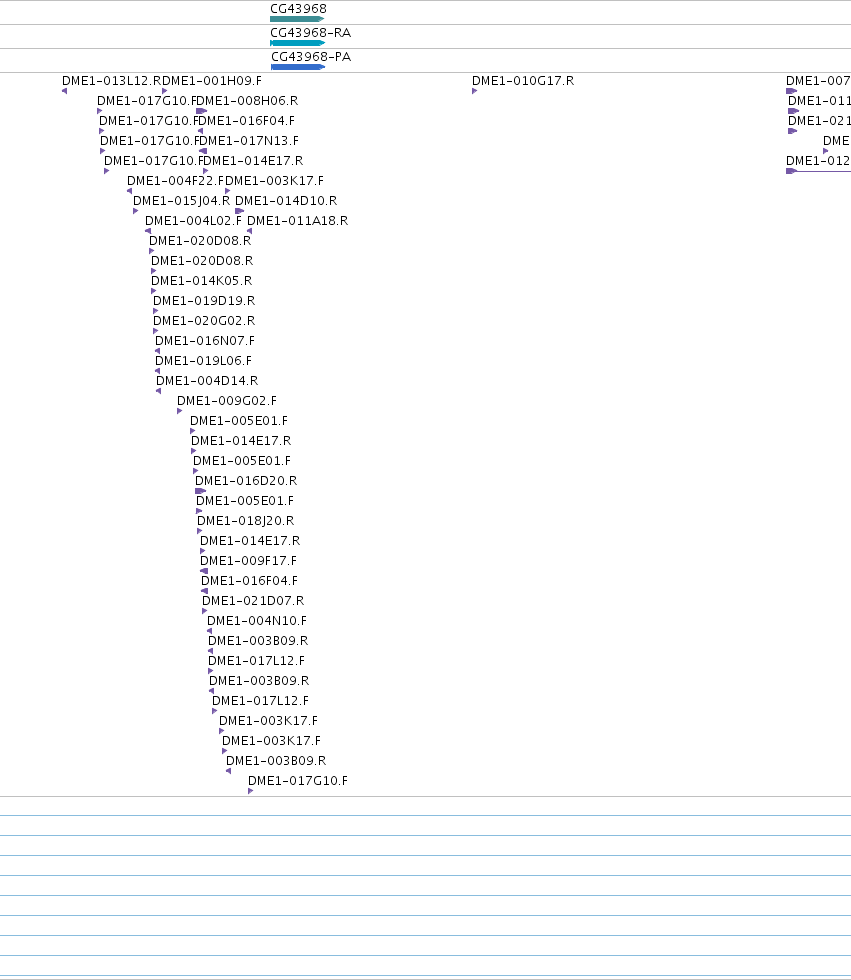Click the arrow glyph under DME1-021D07.R

pyautogui.click(x=204, y=611)
